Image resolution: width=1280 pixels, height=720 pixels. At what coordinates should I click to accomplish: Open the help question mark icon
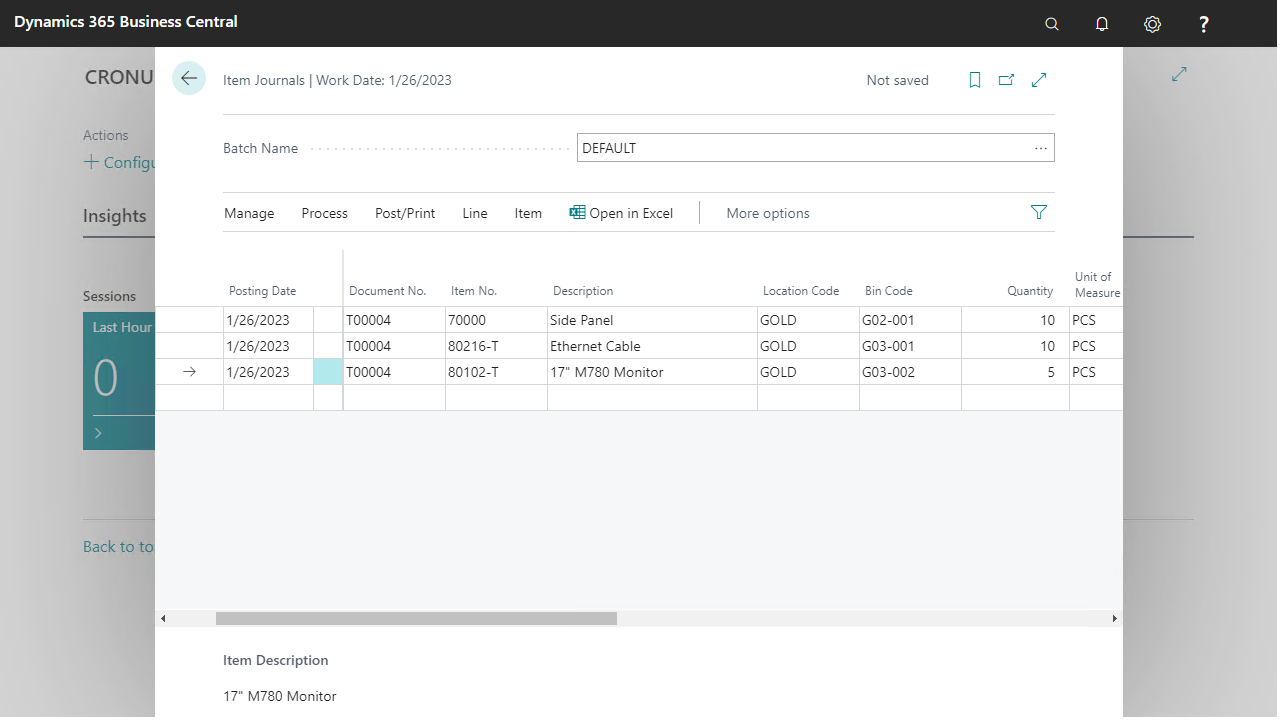coord(1204,24)
